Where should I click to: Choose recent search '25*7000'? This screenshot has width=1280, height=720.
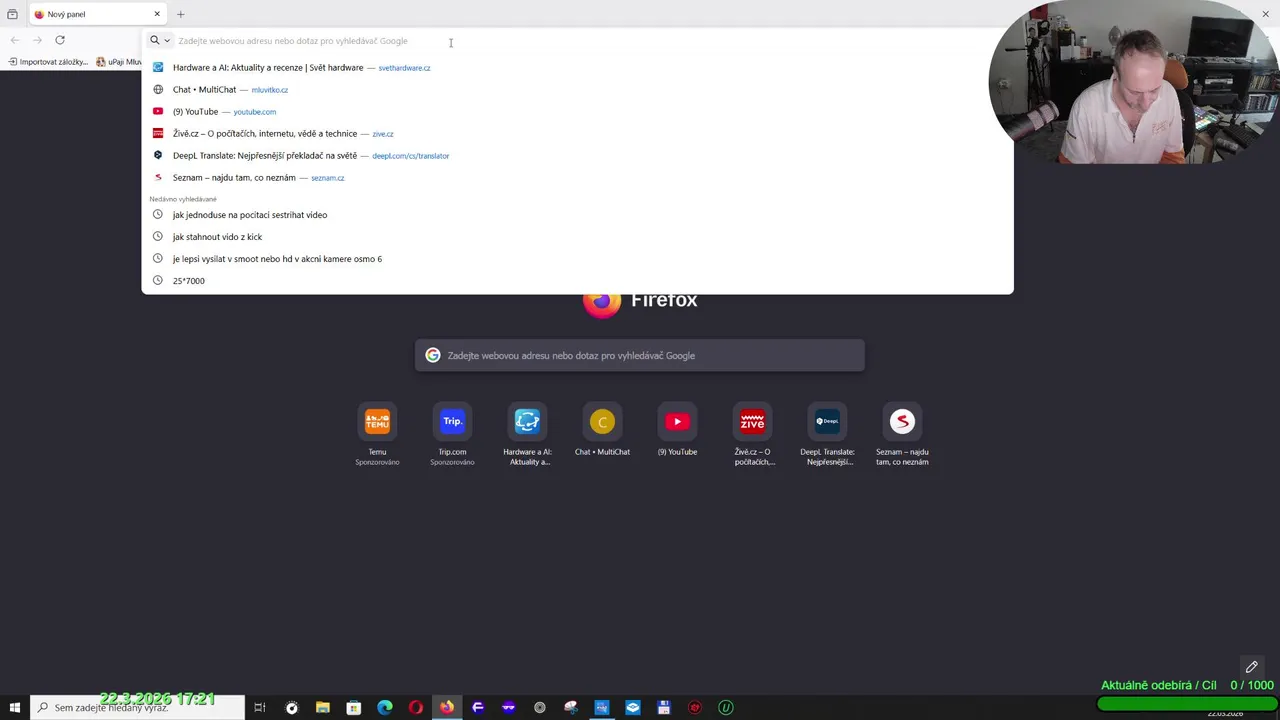[577, 281]
